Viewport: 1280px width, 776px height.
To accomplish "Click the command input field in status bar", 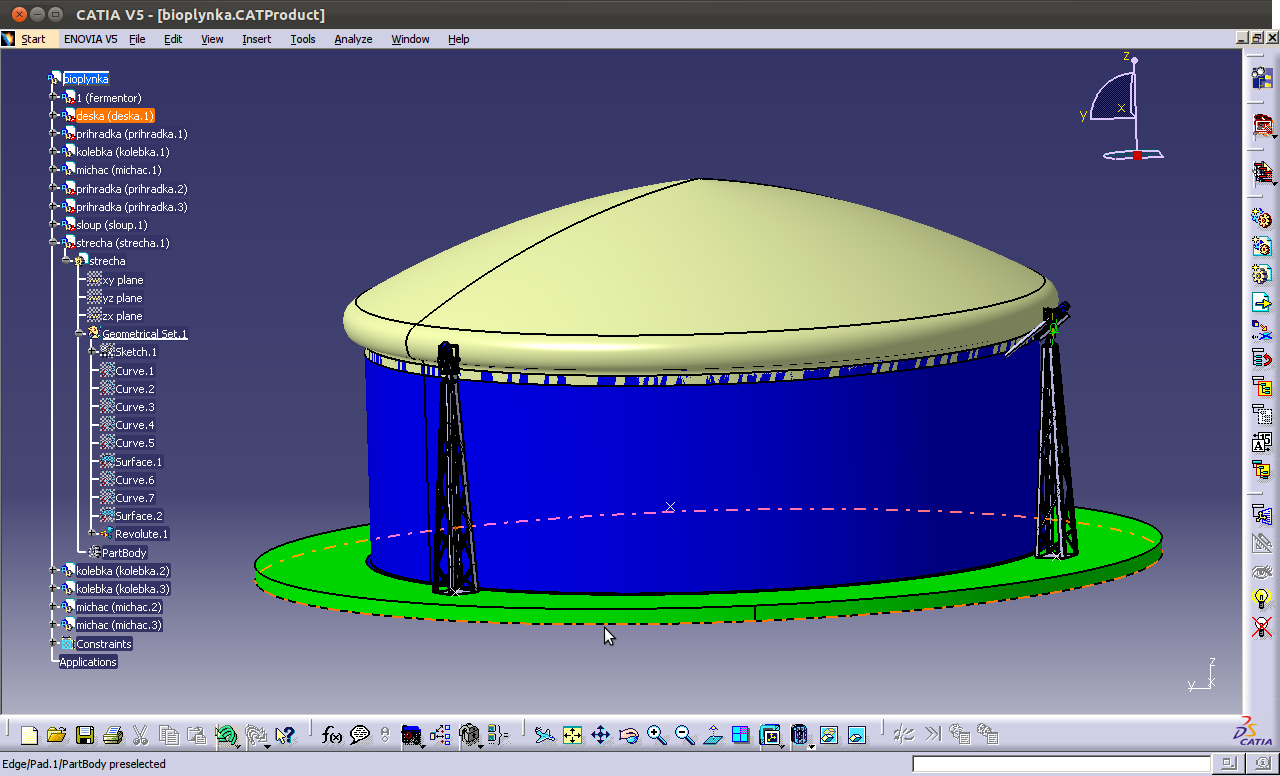I will click(1062, 764).
